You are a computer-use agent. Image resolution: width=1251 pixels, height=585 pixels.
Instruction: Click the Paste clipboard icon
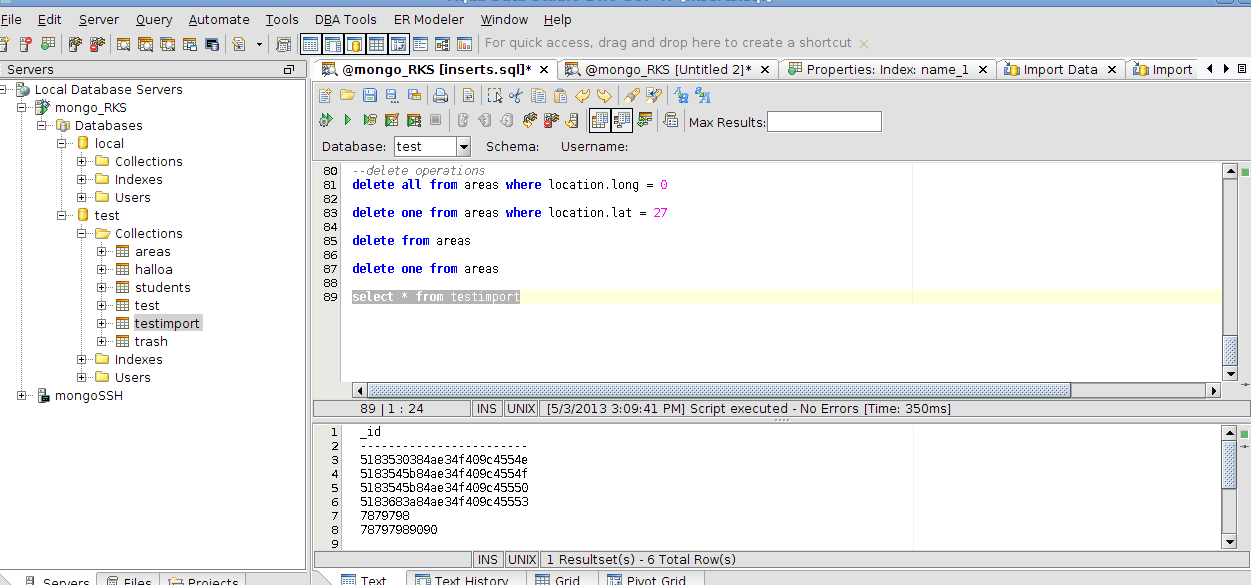pos(560,96)
